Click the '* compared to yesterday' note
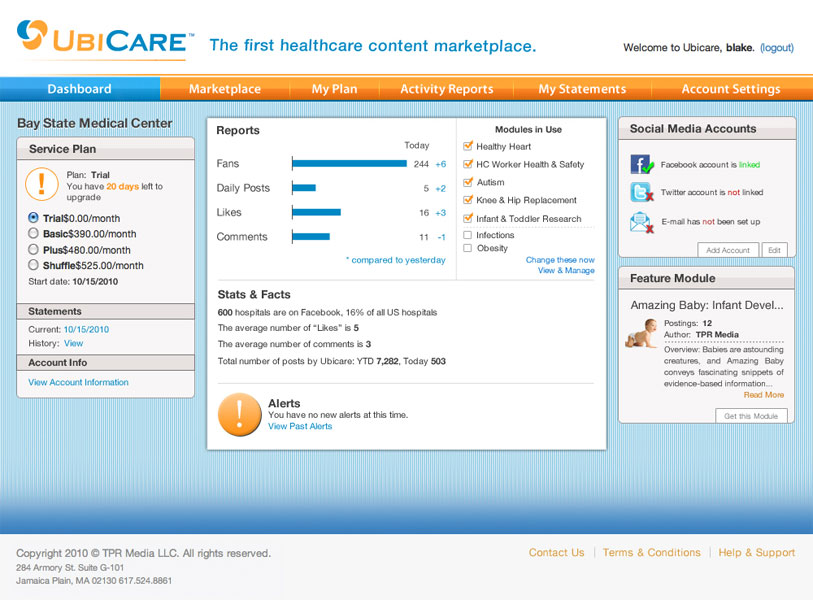The height and width of the screenshot is (600, 813). (396, 260)
